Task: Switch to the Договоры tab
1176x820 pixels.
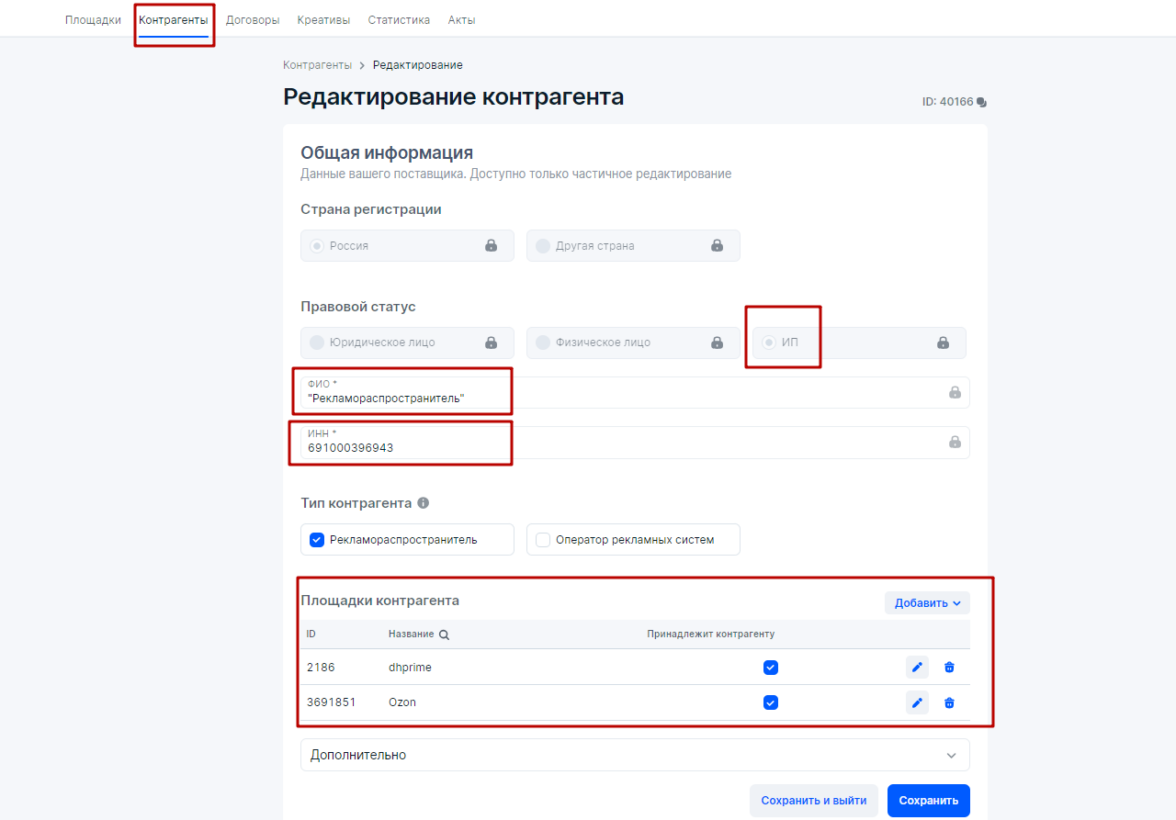Action: pos(252,20)
